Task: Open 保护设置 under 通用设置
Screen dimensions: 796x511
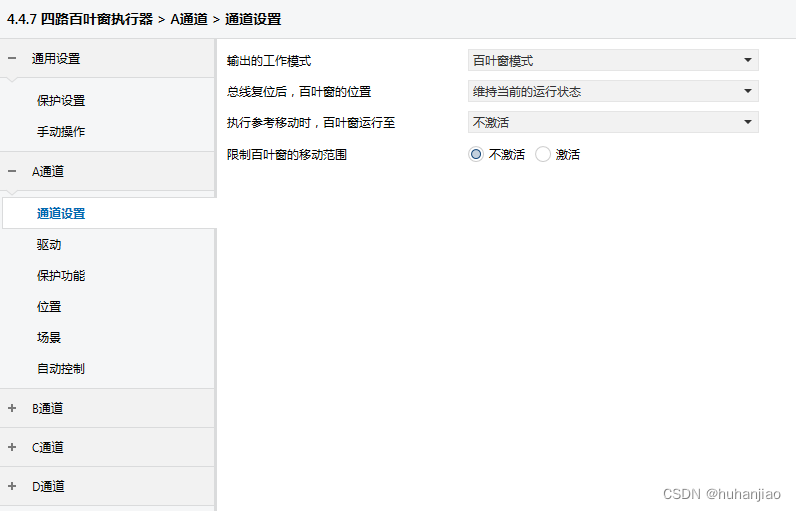Action: click(x=61, y=101)
